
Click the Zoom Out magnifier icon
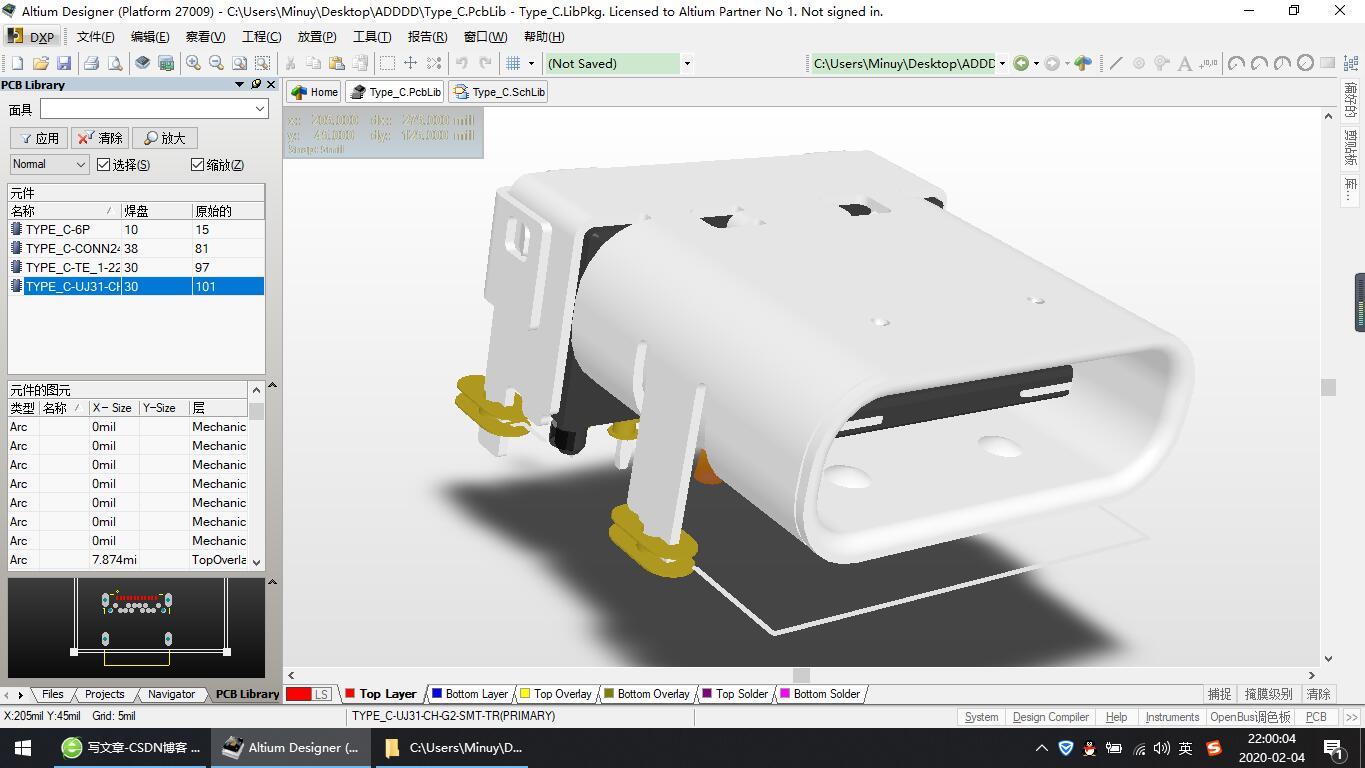(216, 63)
